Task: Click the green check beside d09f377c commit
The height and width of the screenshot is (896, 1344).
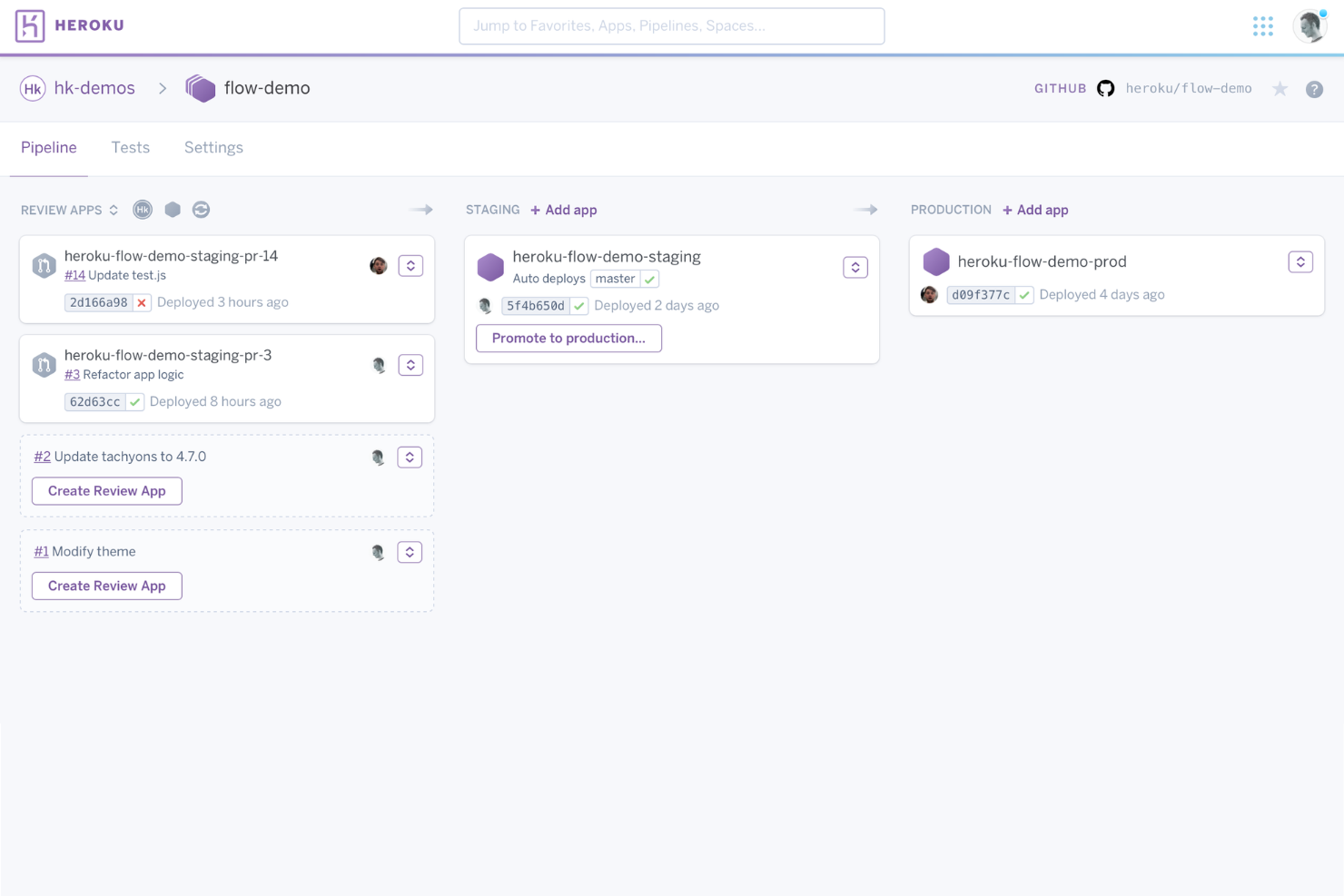Action: (1024, 294)
